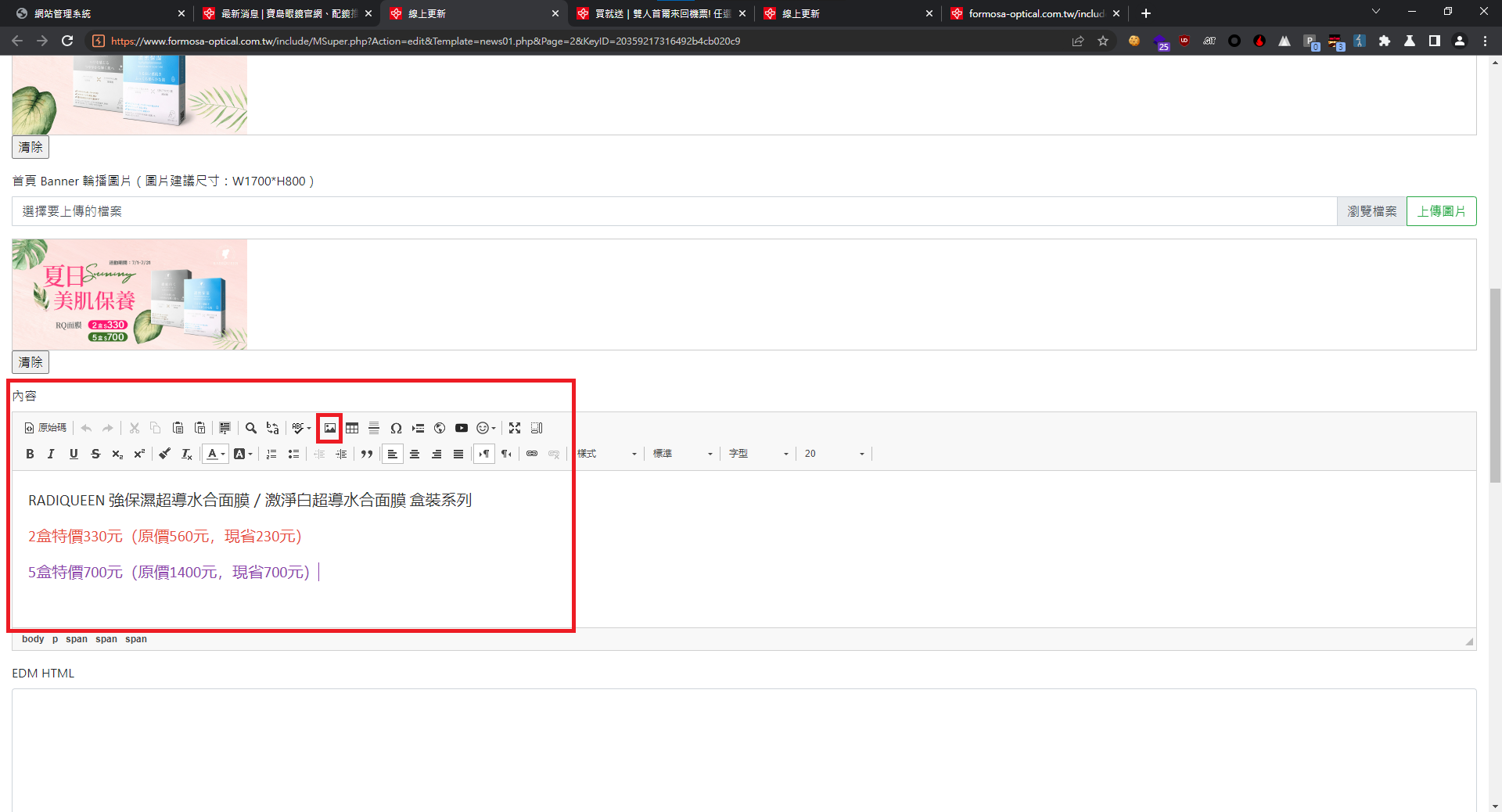Open the 標準 paragraph format dropdown
Screen dimensions: 1502x812
tap(683, 454)
